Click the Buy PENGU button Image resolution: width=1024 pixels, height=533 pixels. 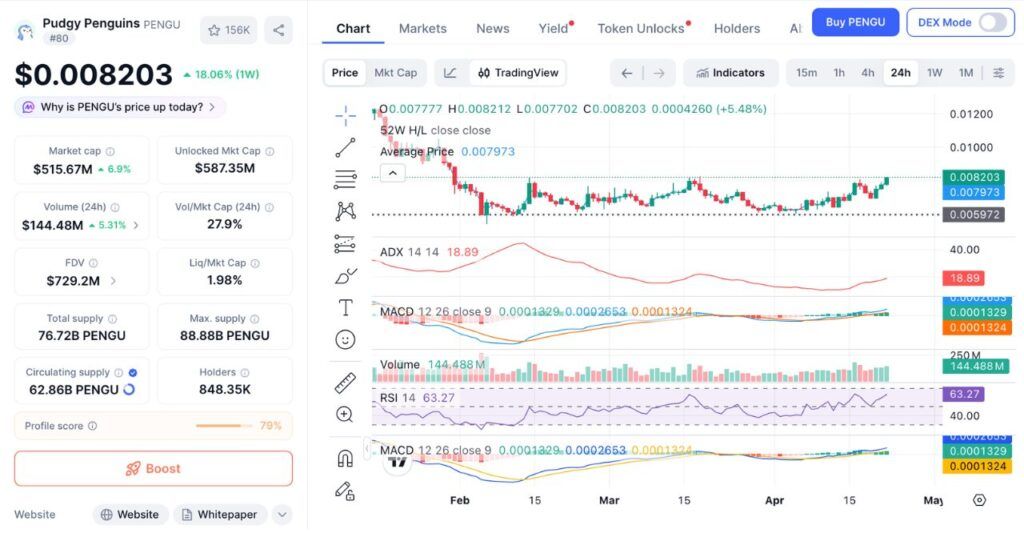[x=855, y=22]
